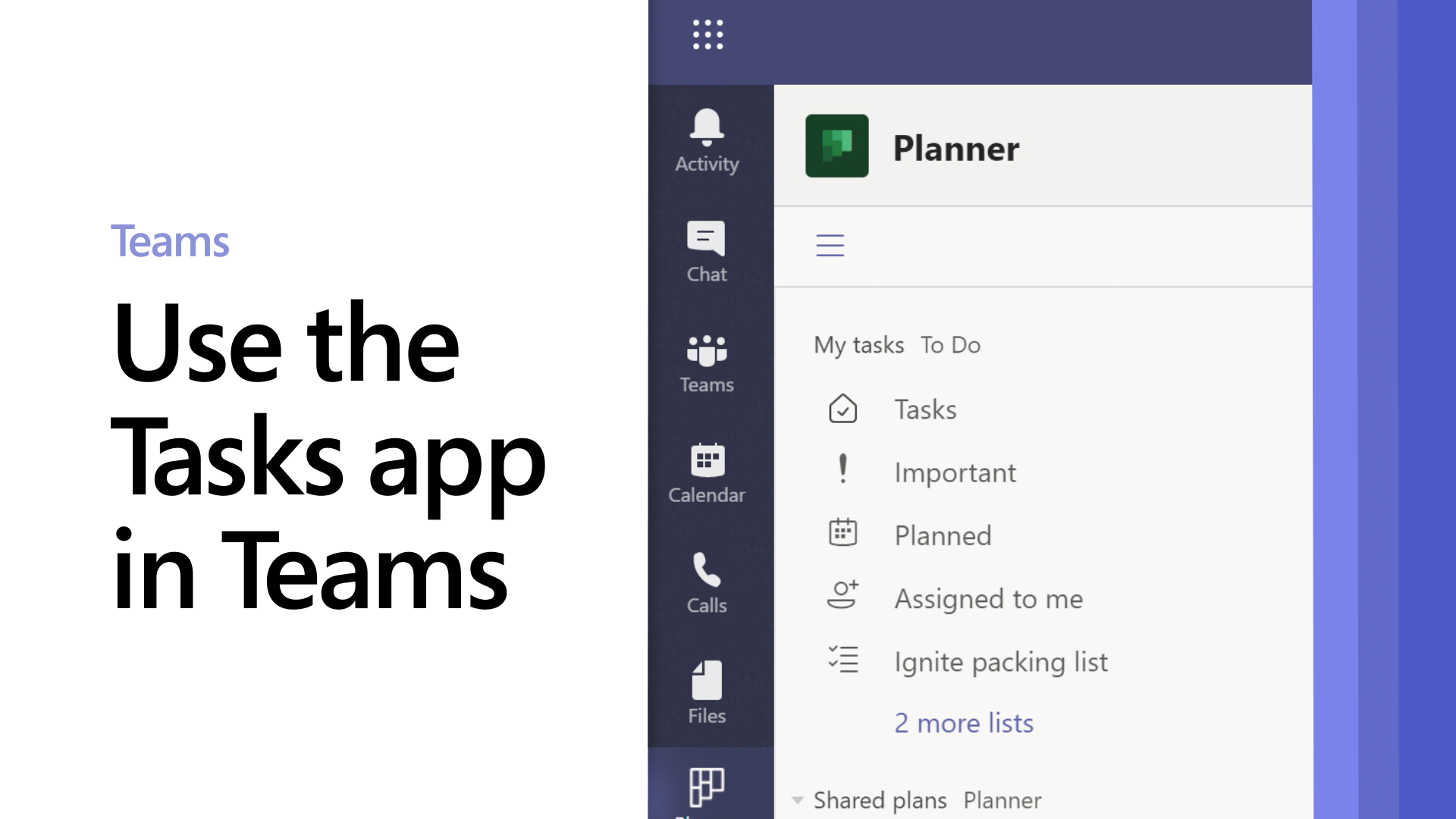
Task: Open the Ignite packing list
Action: click(1002, 660)
